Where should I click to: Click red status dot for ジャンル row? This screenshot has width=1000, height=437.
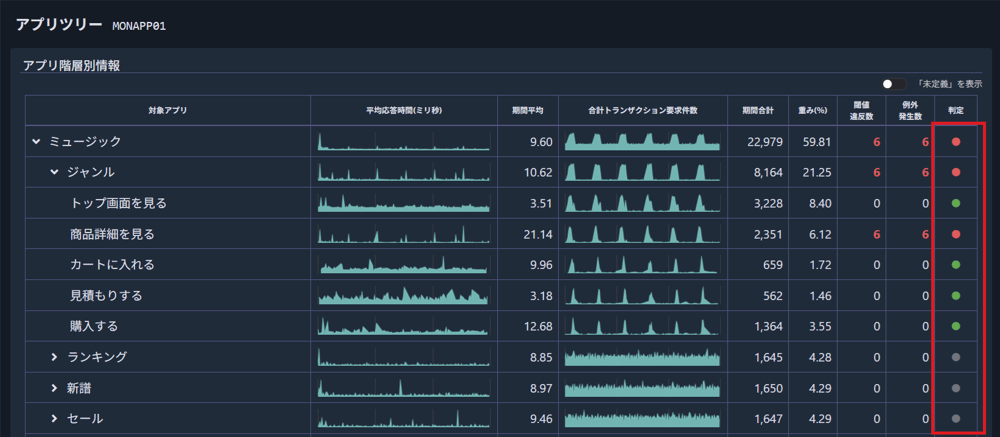coord(956,173)
